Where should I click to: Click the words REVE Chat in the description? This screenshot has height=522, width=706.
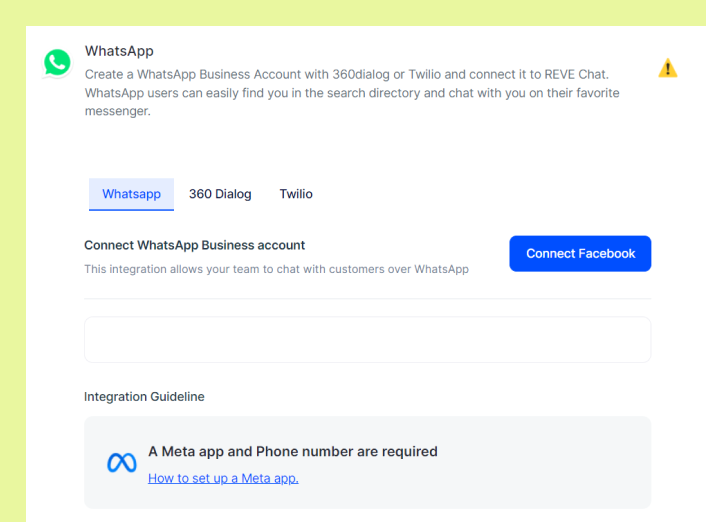[x=576, y=74]
